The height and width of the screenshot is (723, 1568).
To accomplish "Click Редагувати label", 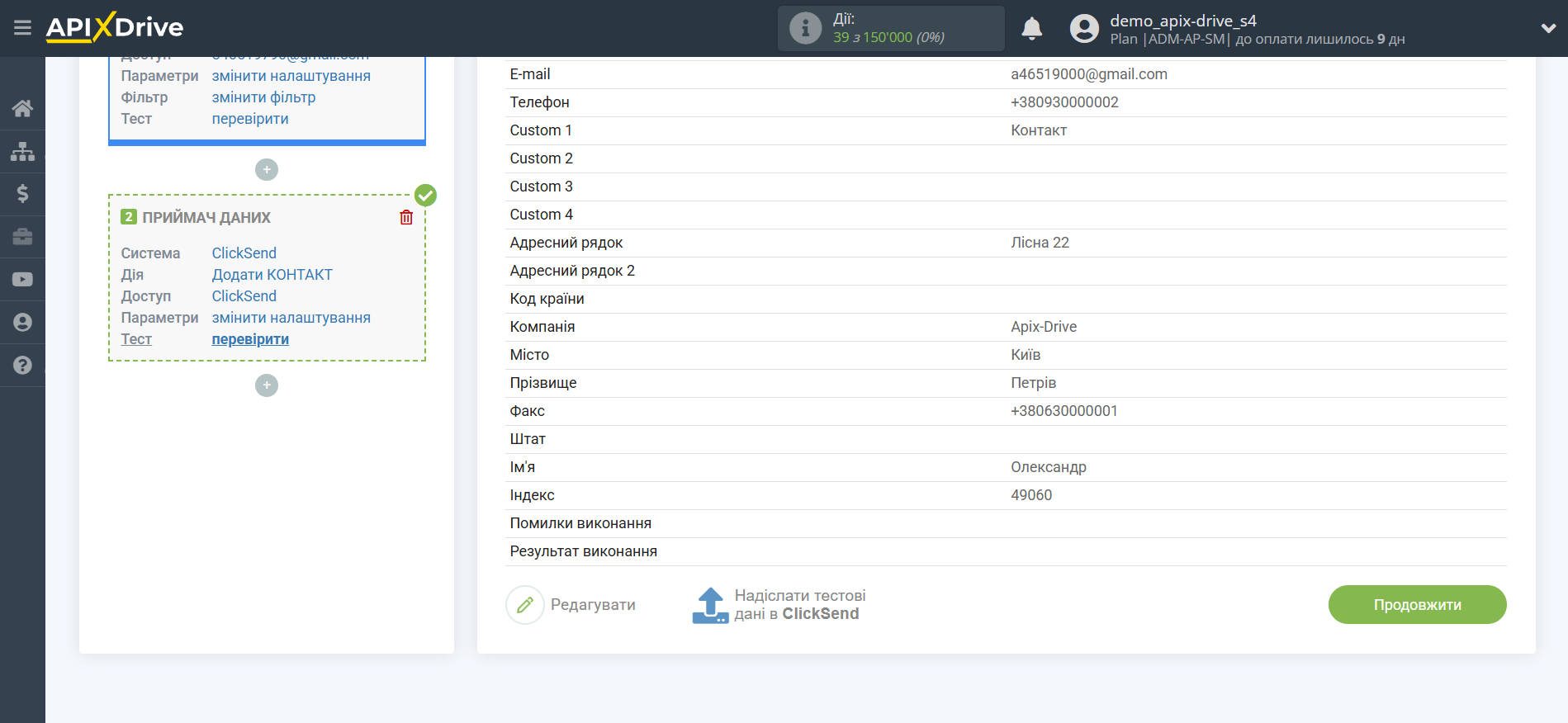I will click(x=593, y=605).
